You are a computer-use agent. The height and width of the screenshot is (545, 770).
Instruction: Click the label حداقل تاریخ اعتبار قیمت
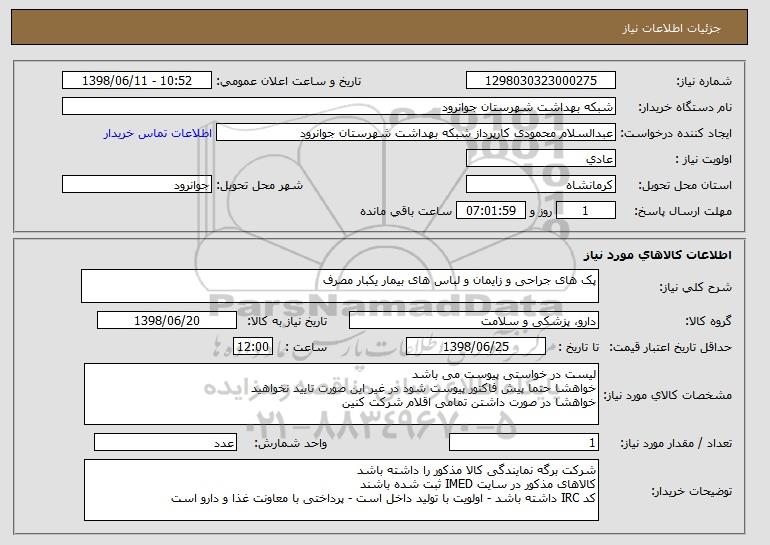pyautogui.click(x=671, y=347)
